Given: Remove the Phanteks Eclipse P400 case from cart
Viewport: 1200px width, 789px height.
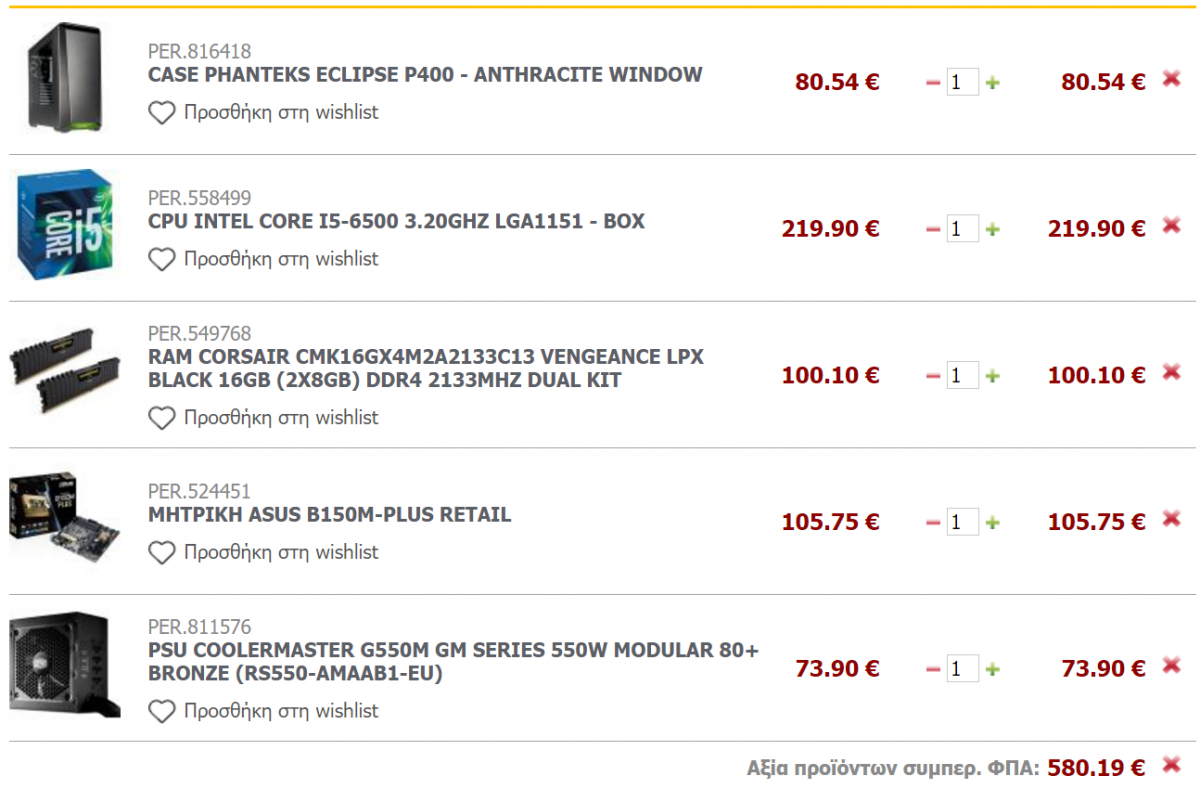Looking at the screenshot, I should 1172,79.
